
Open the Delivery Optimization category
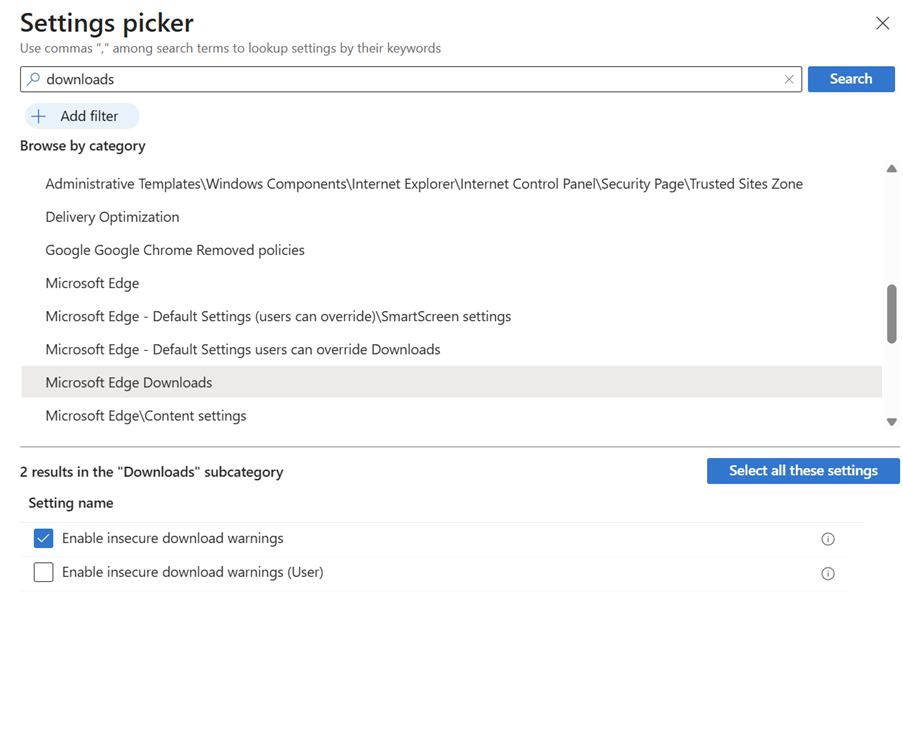coord(112,217)
